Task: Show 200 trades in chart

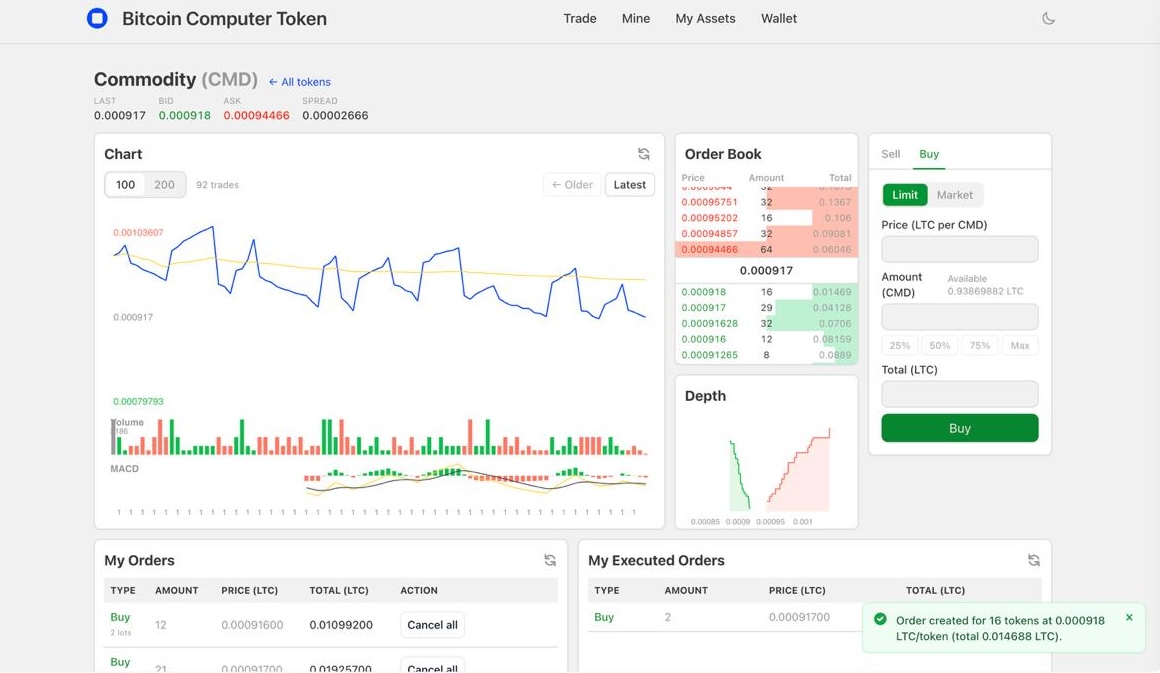Action: (164, 185)
